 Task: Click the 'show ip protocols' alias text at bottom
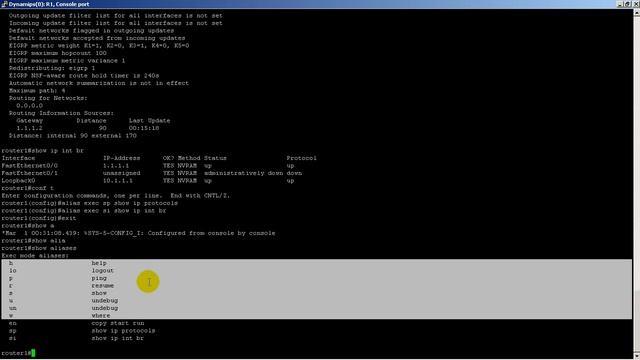123,331
